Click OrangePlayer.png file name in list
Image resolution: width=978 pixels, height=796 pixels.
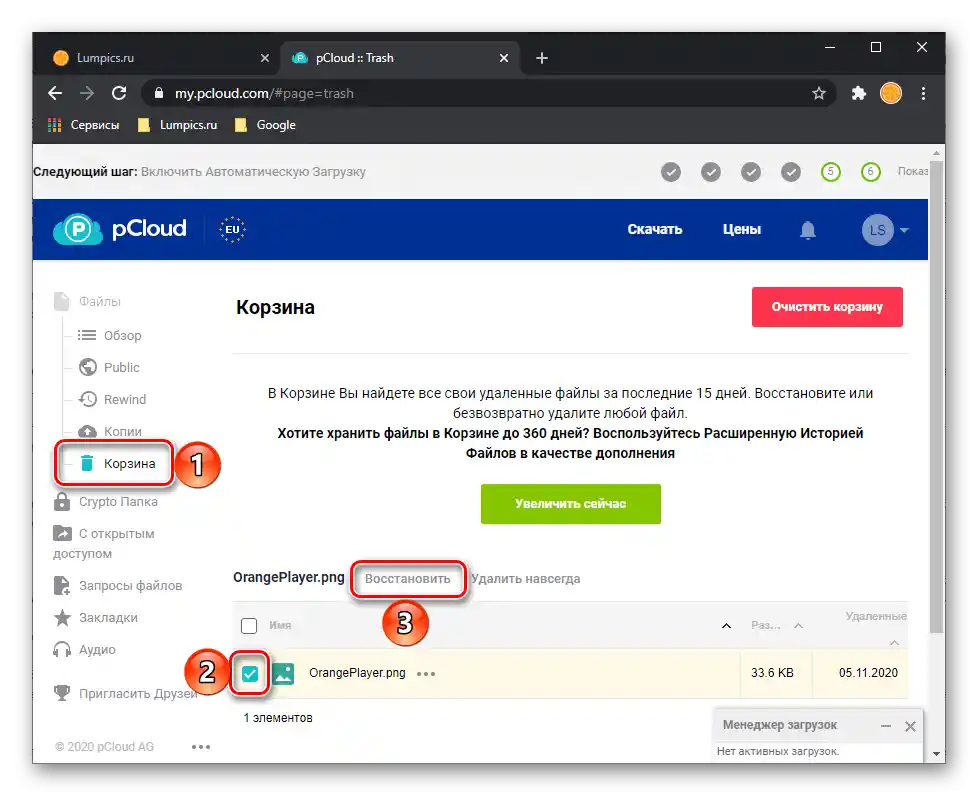tap(357, 673)
